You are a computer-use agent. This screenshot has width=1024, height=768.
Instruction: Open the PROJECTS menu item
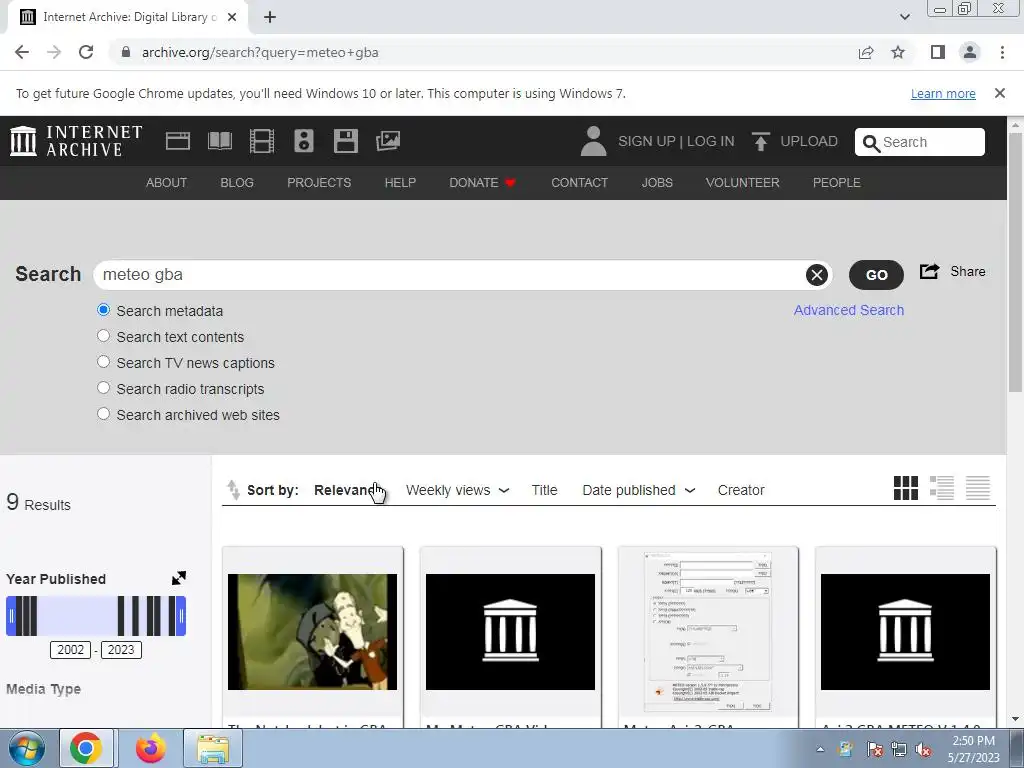319,183
